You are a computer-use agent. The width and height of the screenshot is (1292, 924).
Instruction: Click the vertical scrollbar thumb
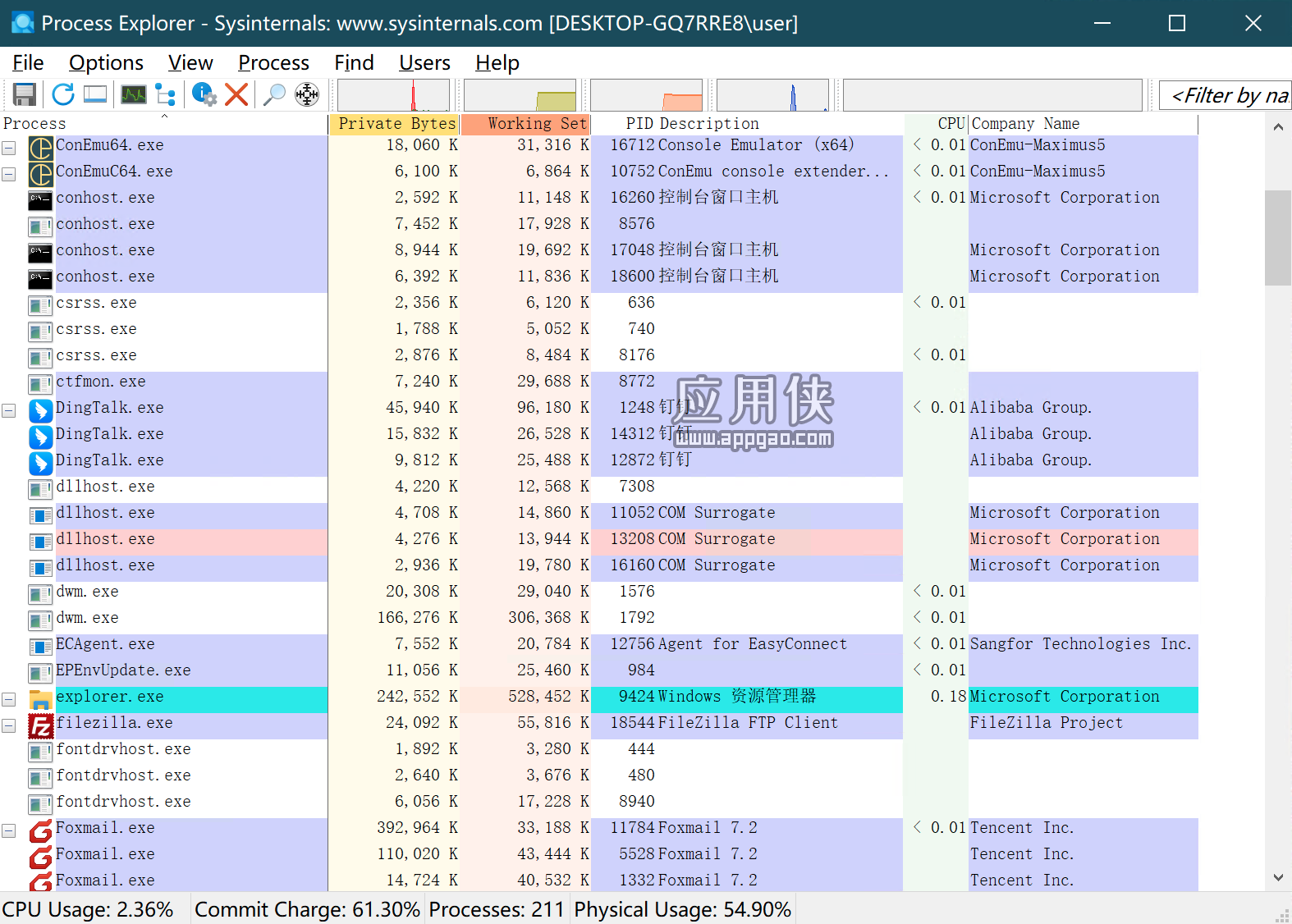(x=1278, y=238)
